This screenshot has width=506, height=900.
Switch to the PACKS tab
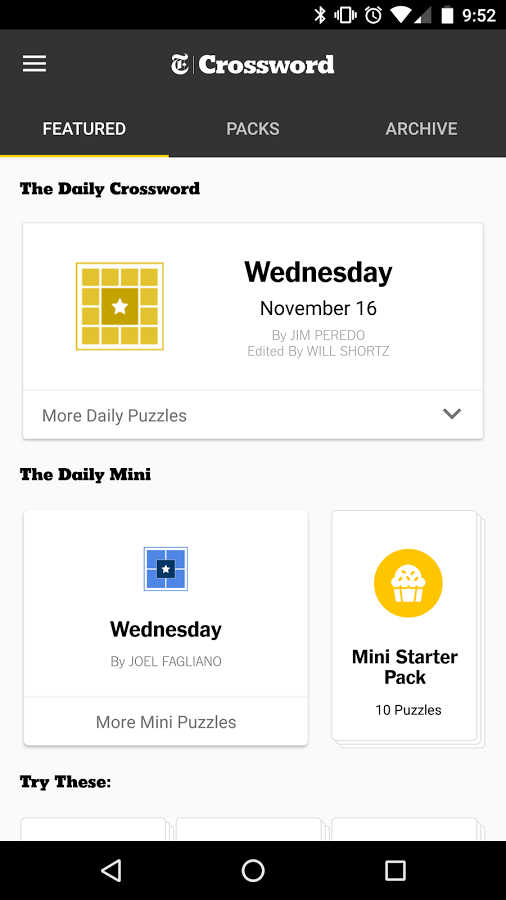[253, 129]
